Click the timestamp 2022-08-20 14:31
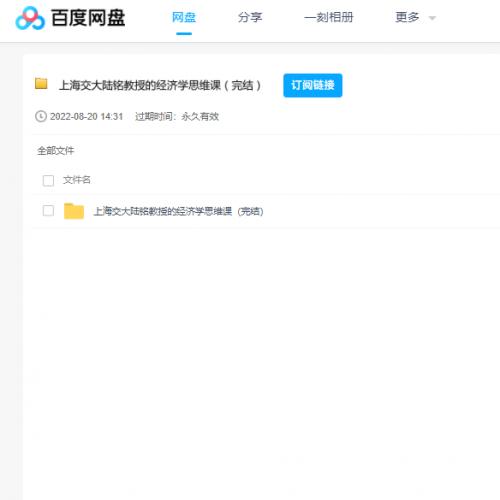Image resolution: width=500 pixels, height=500 pixels. tap(86, 117)
